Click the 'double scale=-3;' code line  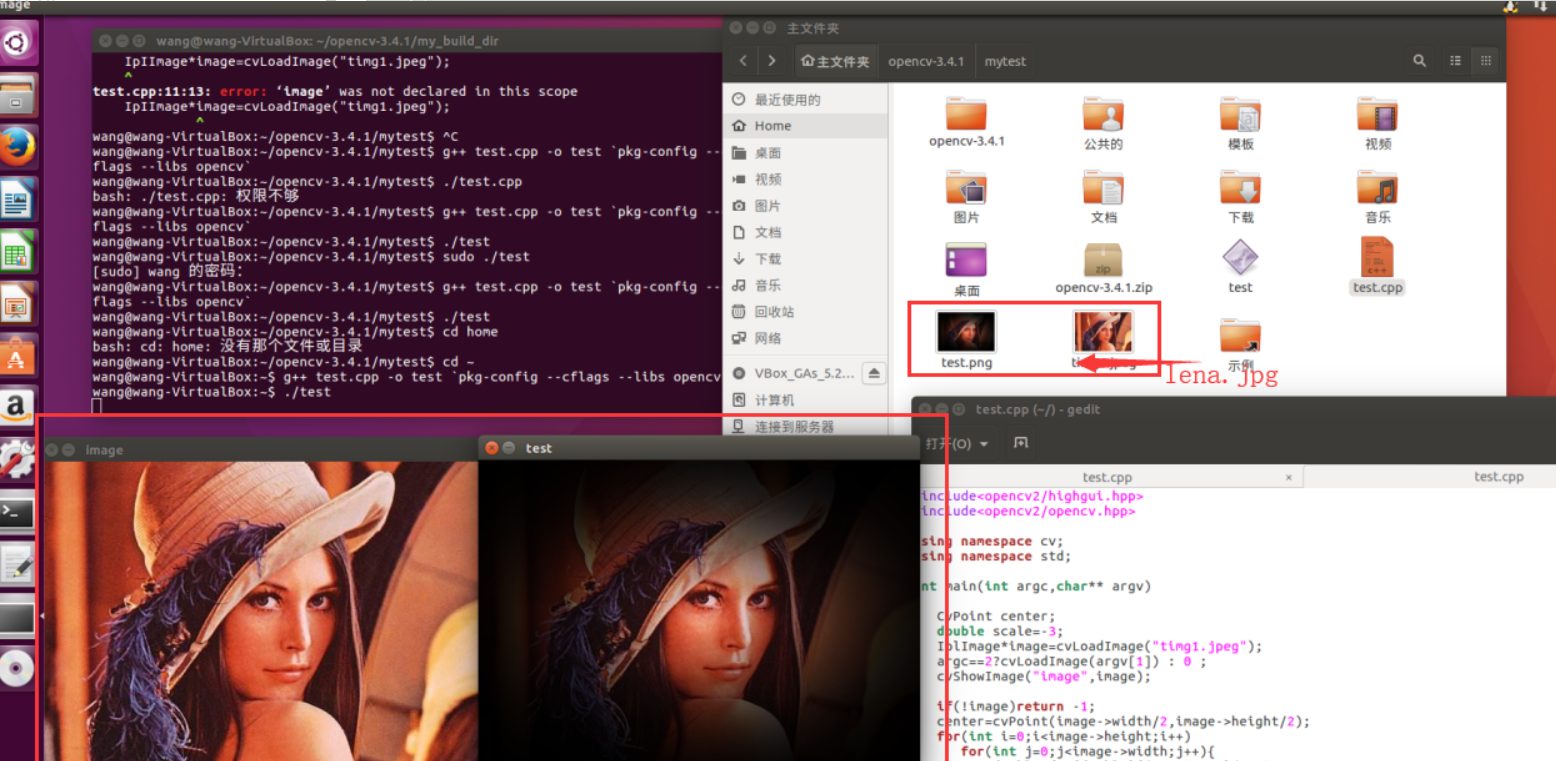click(1000, 631)
